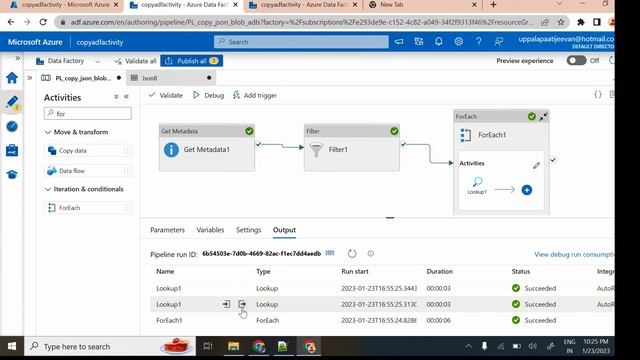The width and height of the screenshot is (640, 360).
Task: Click the Activities search field containing 'for'
Action: point(88,113)
